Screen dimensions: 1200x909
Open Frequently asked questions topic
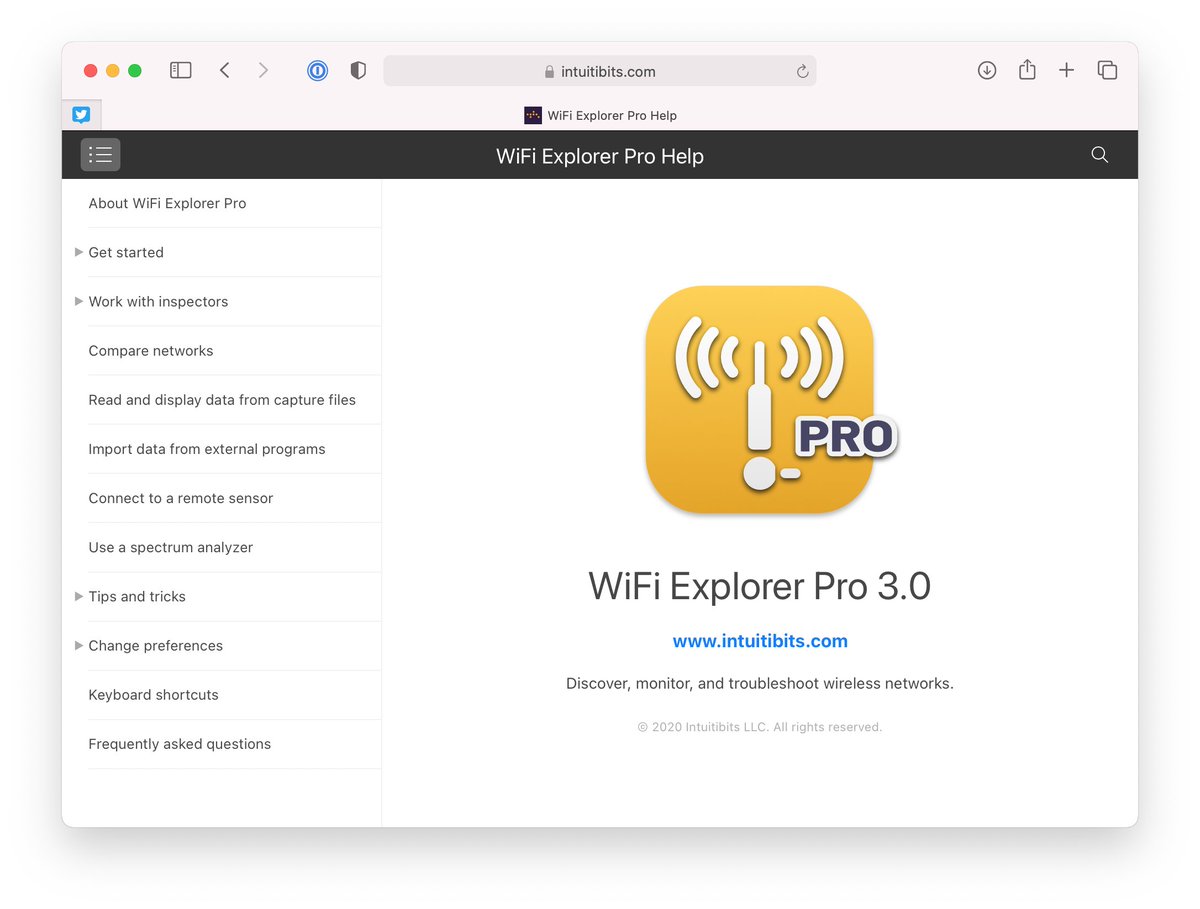[x=180, y=743]
